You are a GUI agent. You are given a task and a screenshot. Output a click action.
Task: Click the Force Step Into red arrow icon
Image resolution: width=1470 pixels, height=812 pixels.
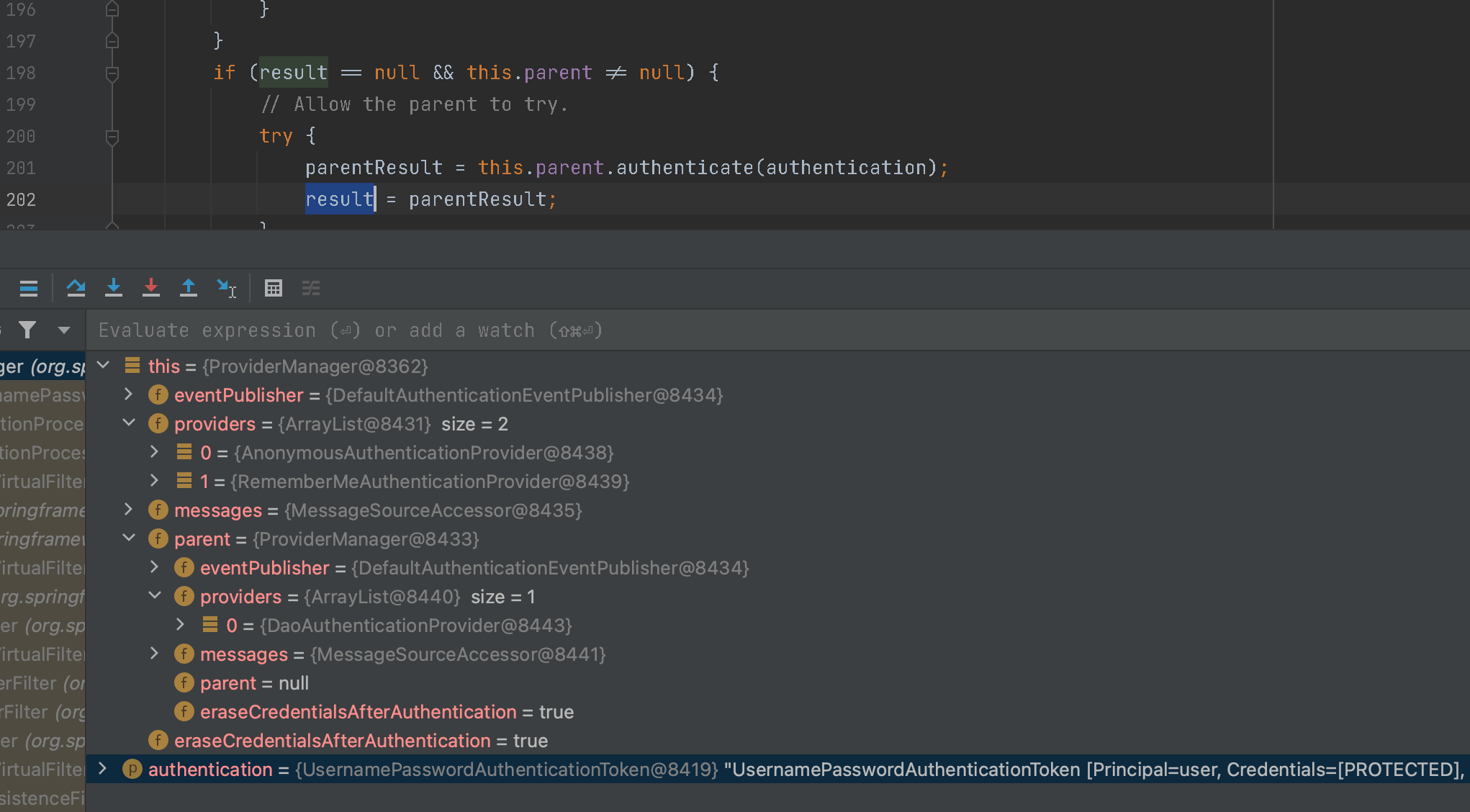[151, 289]
